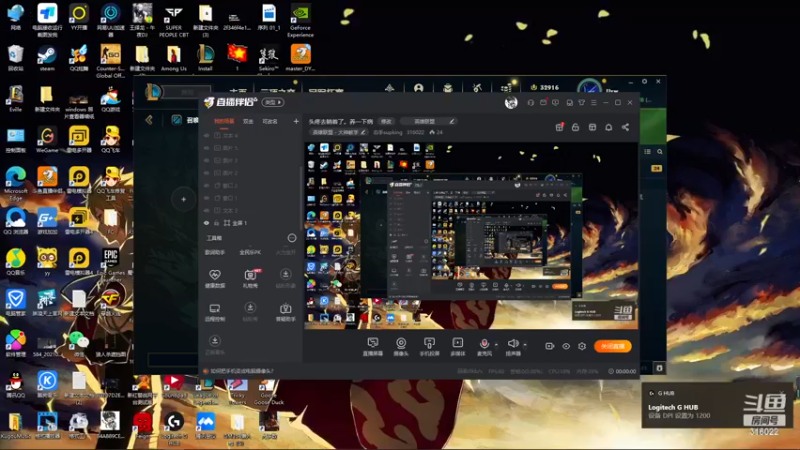Viewport: 800px width, 450px height.
Task: Toggle visibility of 图片 2 source
Action: pyautogui.click(x=207, y=173)
